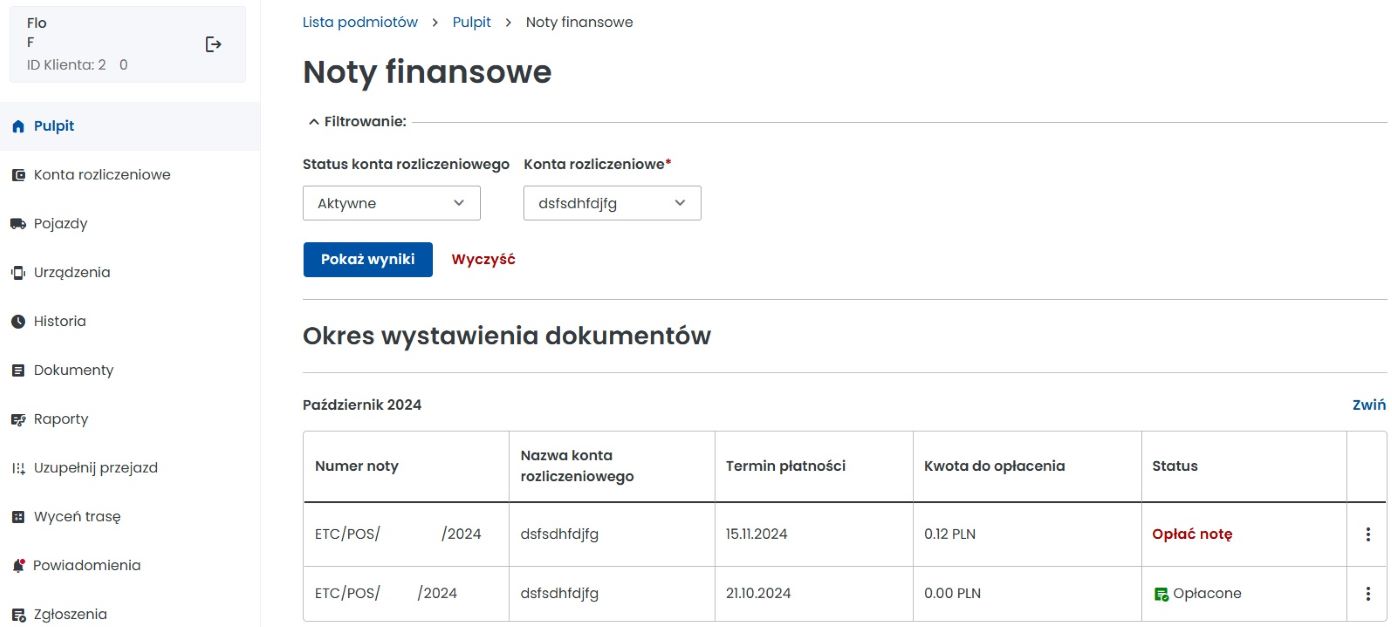Open Wyceń trasę in the sidebar menu

click(76, 517)
